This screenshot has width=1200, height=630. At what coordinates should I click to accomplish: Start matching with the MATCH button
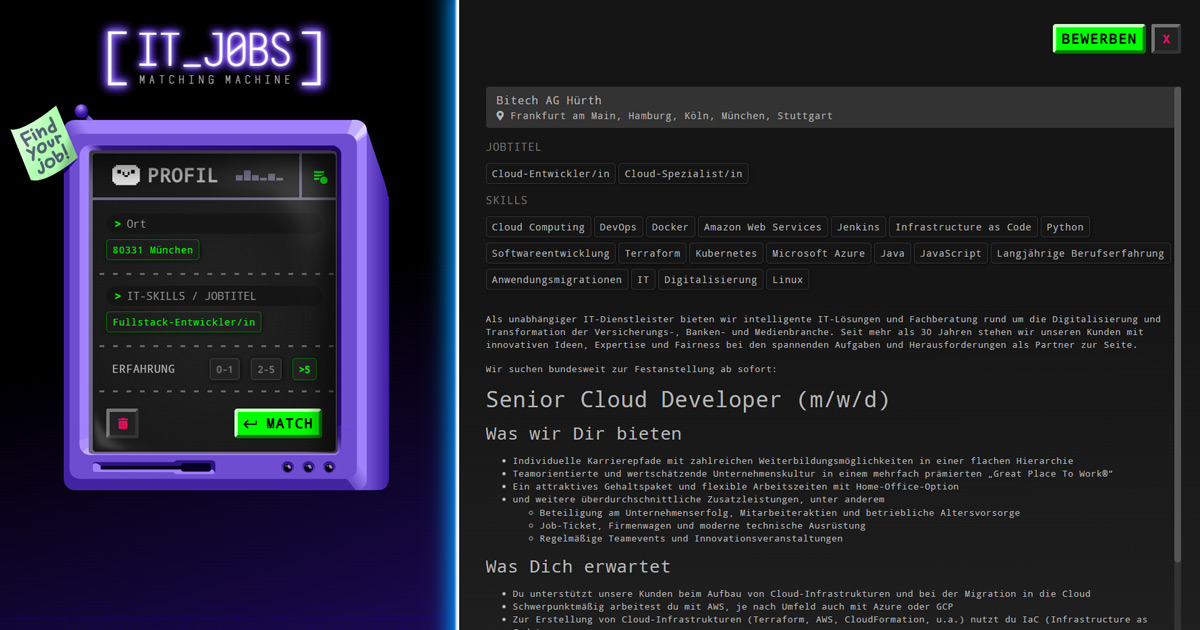click(278, 424)
